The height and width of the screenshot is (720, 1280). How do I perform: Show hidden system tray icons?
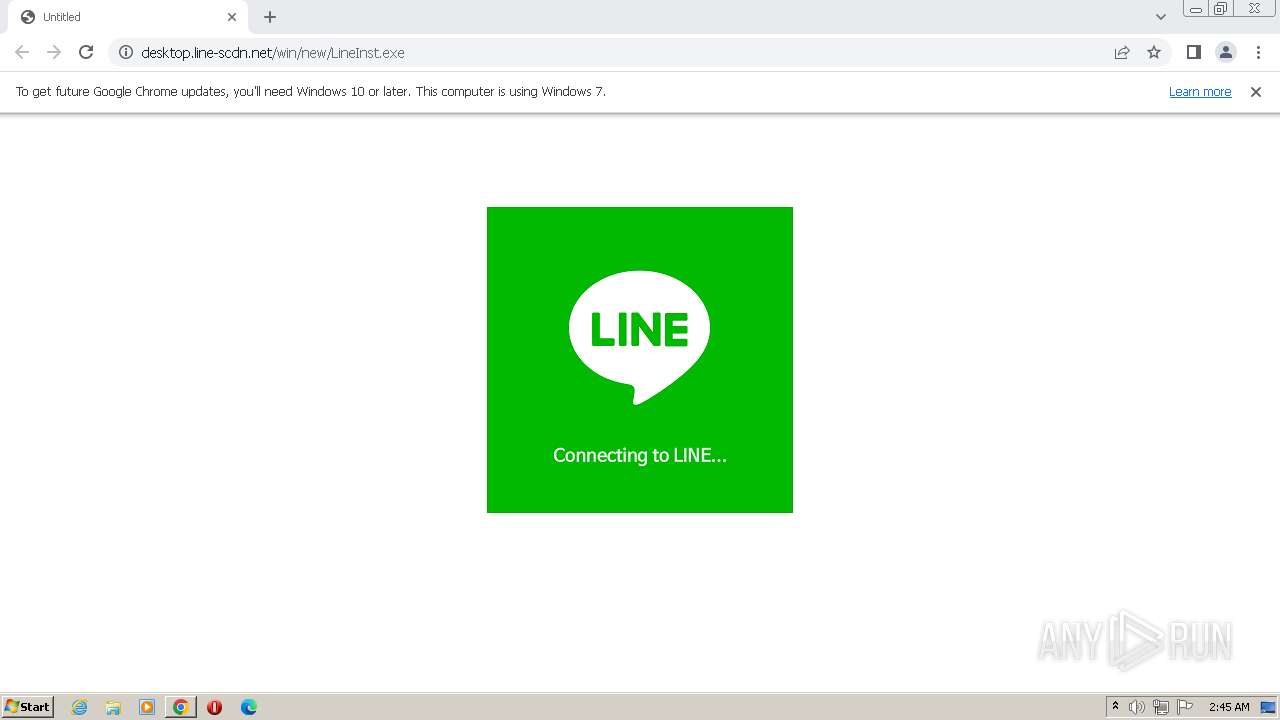[x=1115, y=707]
